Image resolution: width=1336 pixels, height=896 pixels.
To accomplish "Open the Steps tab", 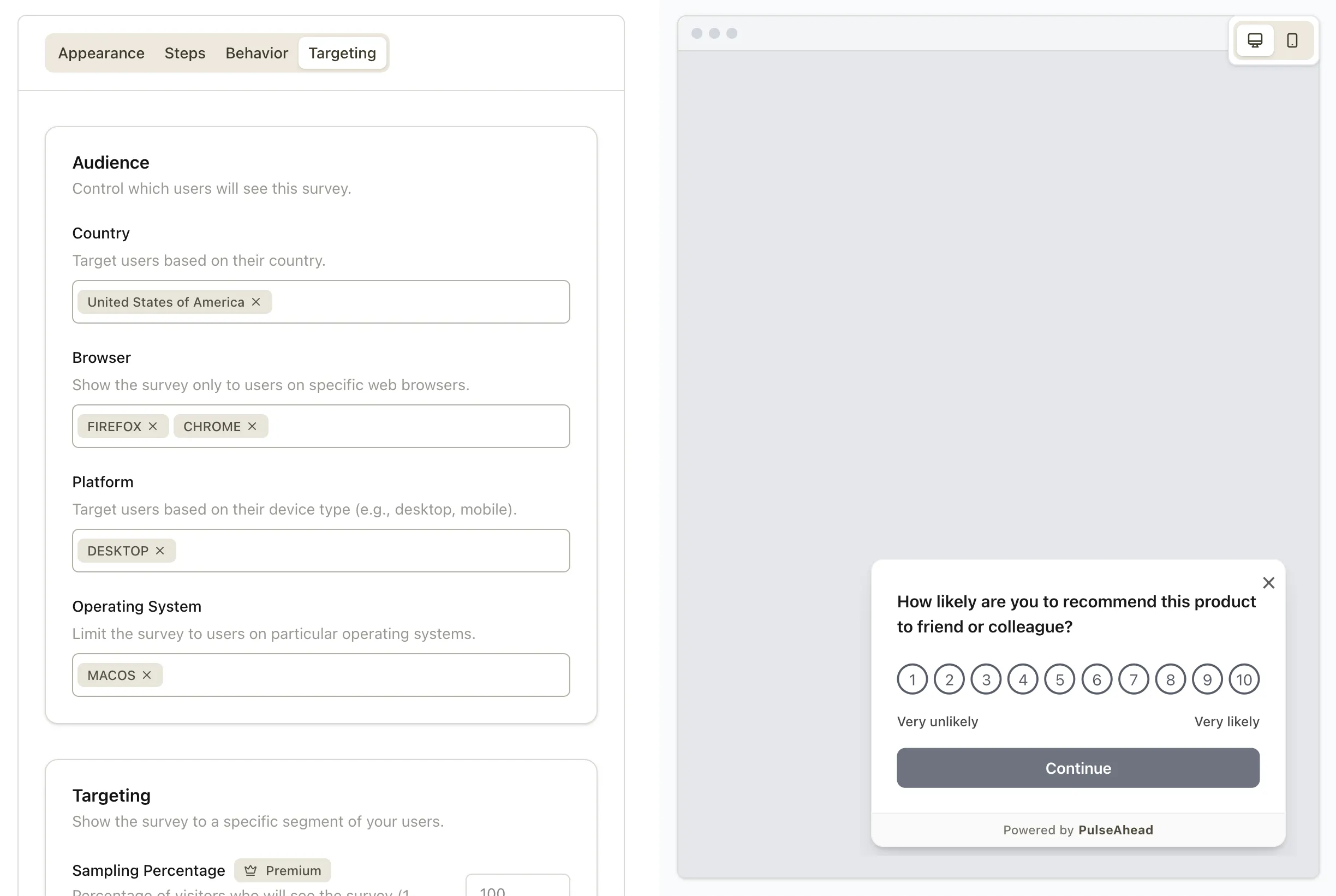I will pos(184,52).
